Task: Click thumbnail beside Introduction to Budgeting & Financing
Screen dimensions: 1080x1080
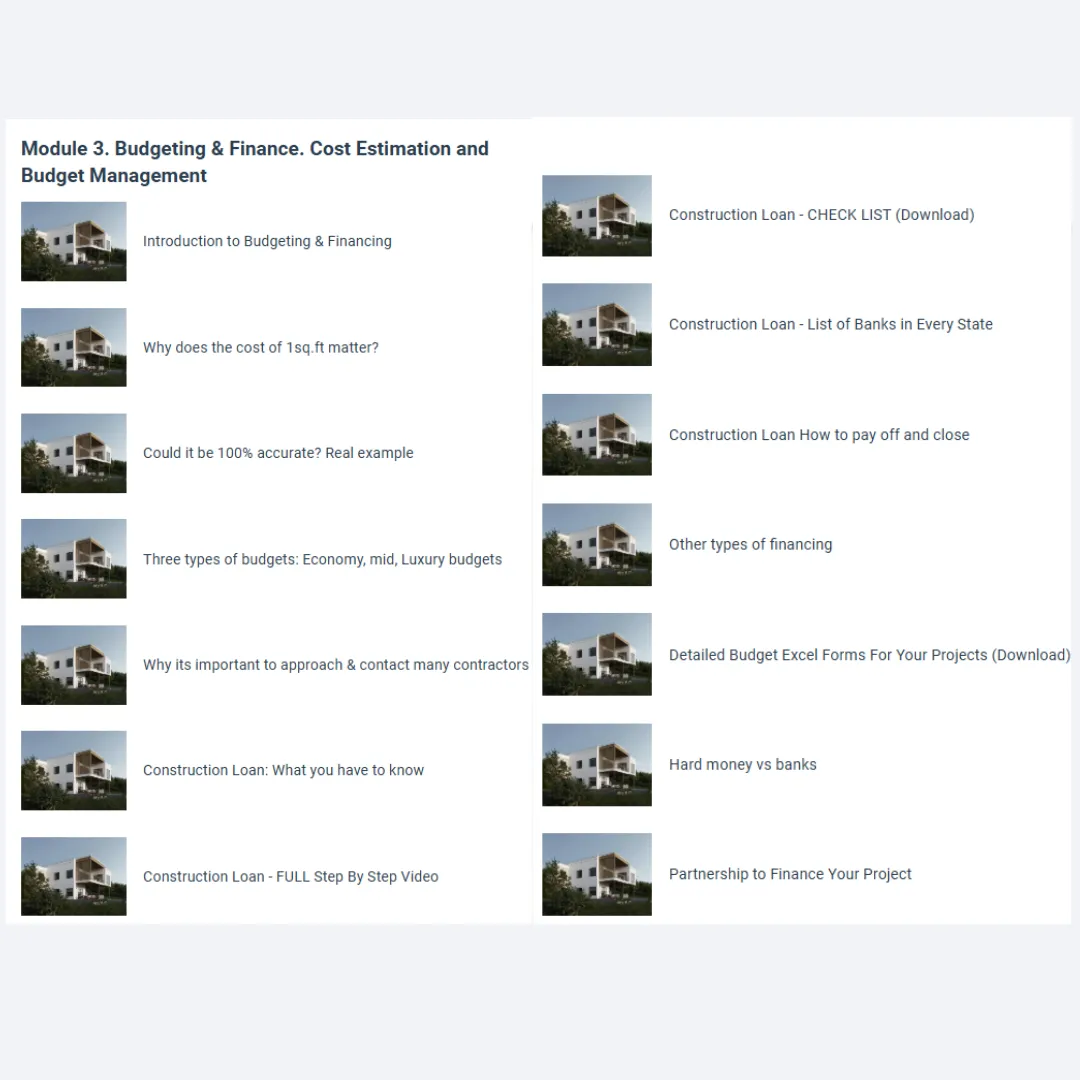Action: [74, 241]
